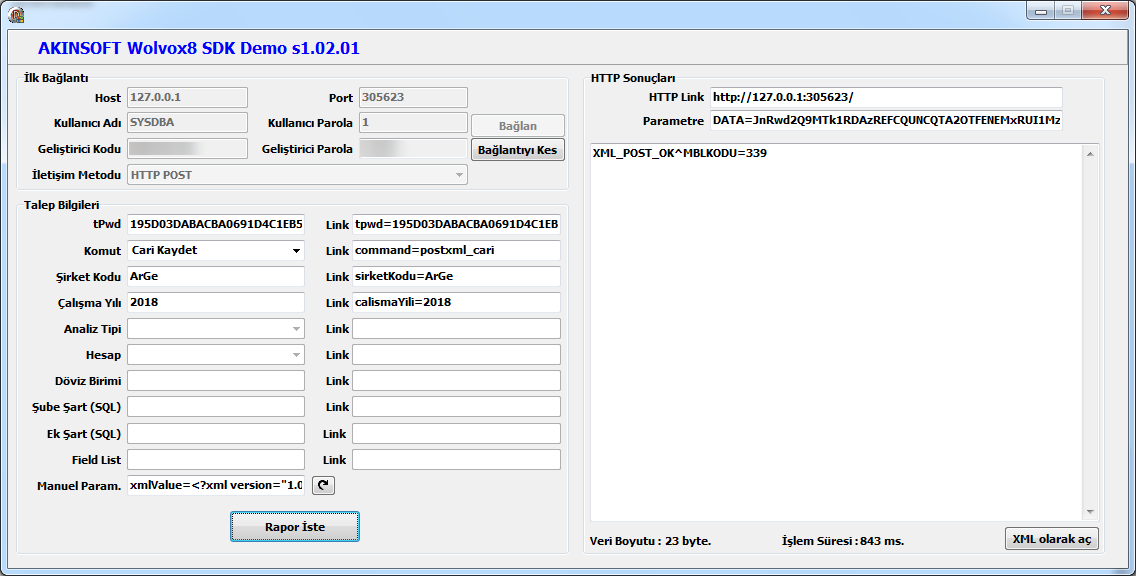Click the Link field starting with tpwd=
Viewport: 1136px width, 576px height.
pos(456,225)
